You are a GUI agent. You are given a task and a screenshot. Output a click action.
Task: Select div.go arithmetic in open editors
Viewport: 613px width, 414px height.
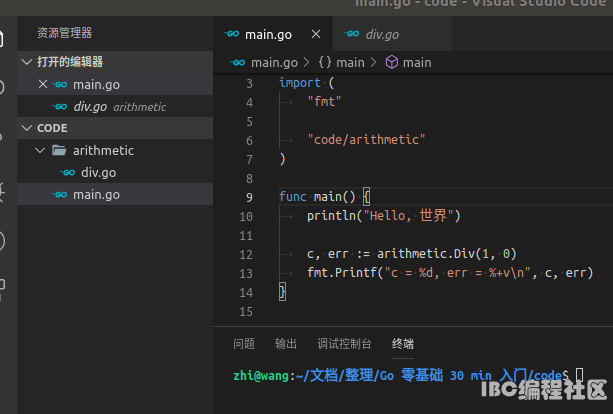click(x=115, y=106)
